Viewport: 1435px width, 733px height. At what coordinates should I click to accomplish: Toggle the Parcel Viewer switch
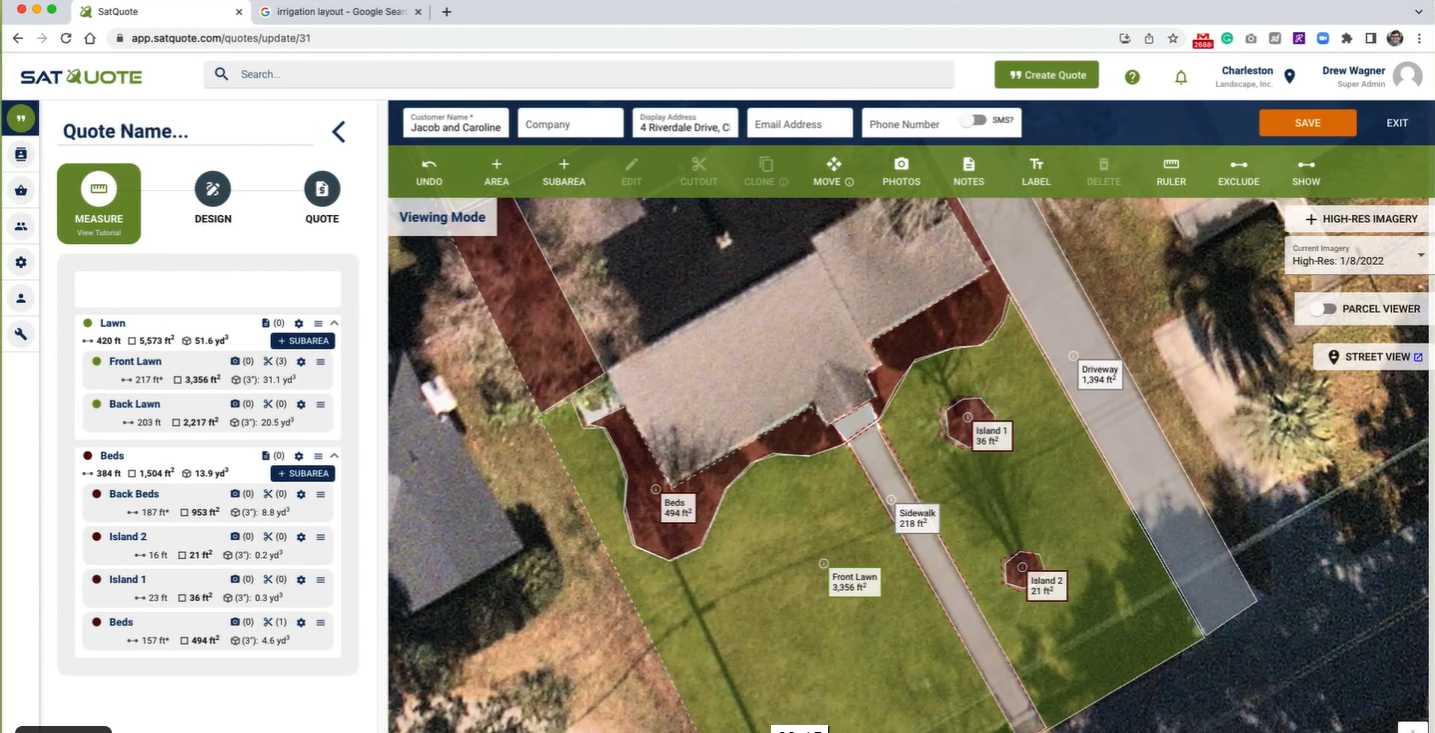[1322, 309]
